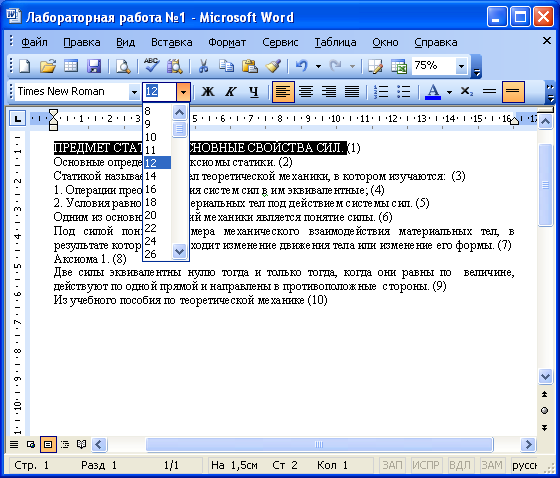This screenshot has height=478, width=560.
Task: Select the Cut scissors icon
Action: point(203,66)
